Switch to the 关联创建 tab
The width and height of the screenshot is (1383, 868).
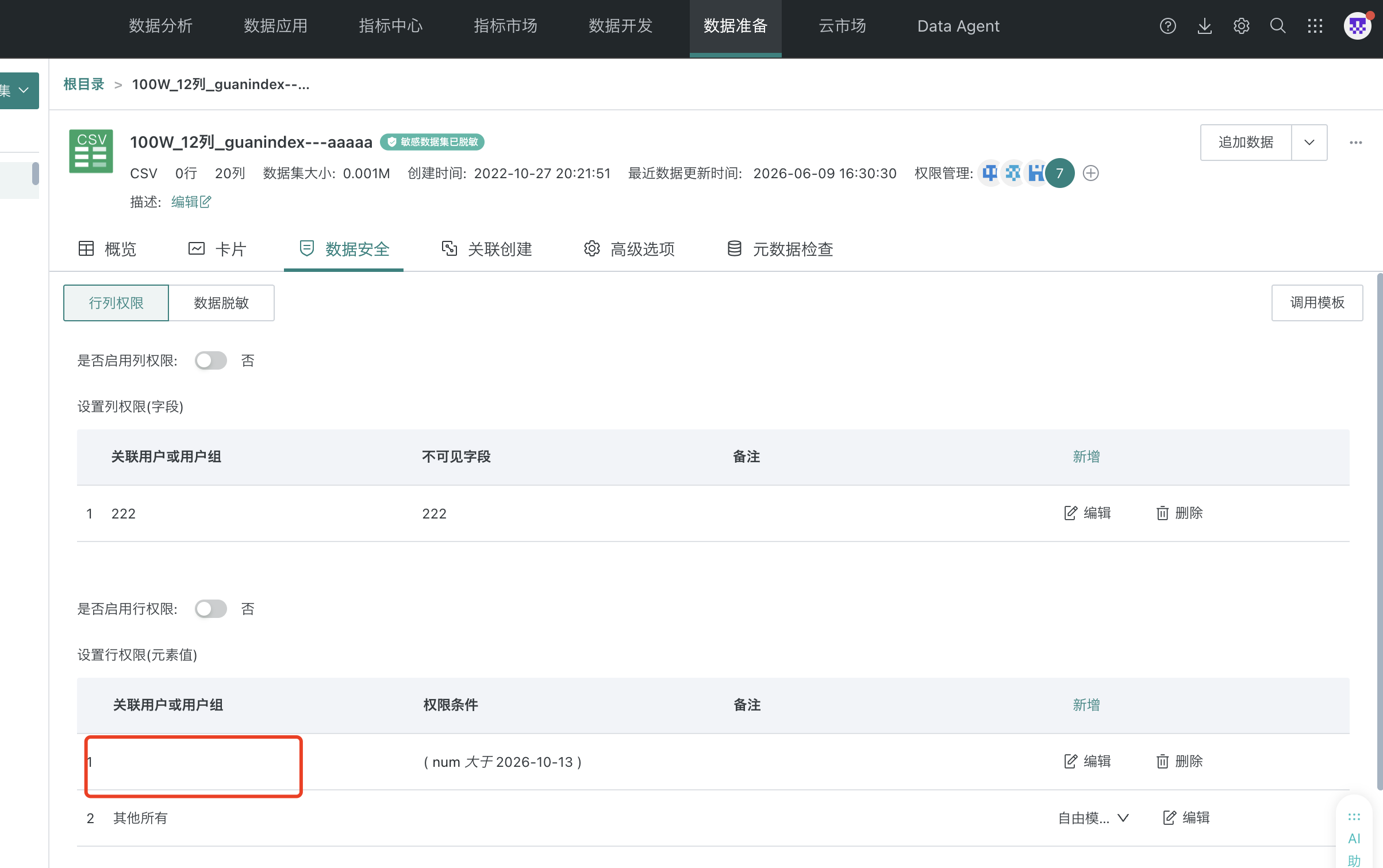point(487,249)
